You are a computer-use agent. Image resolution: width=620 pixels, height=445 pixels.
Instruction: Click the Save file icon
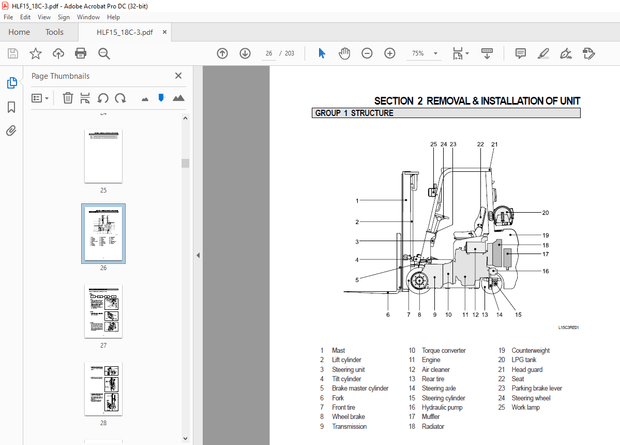point(13,53)
